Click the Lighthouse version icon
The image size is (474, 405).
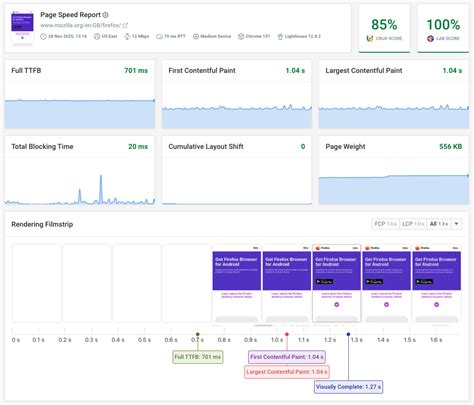pyautogui.click(x=280, y=36)
